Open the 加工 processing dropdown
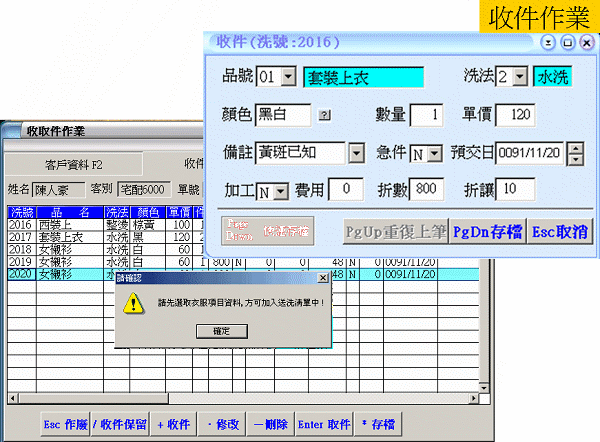The image size is (600, 442). (280, 189)
